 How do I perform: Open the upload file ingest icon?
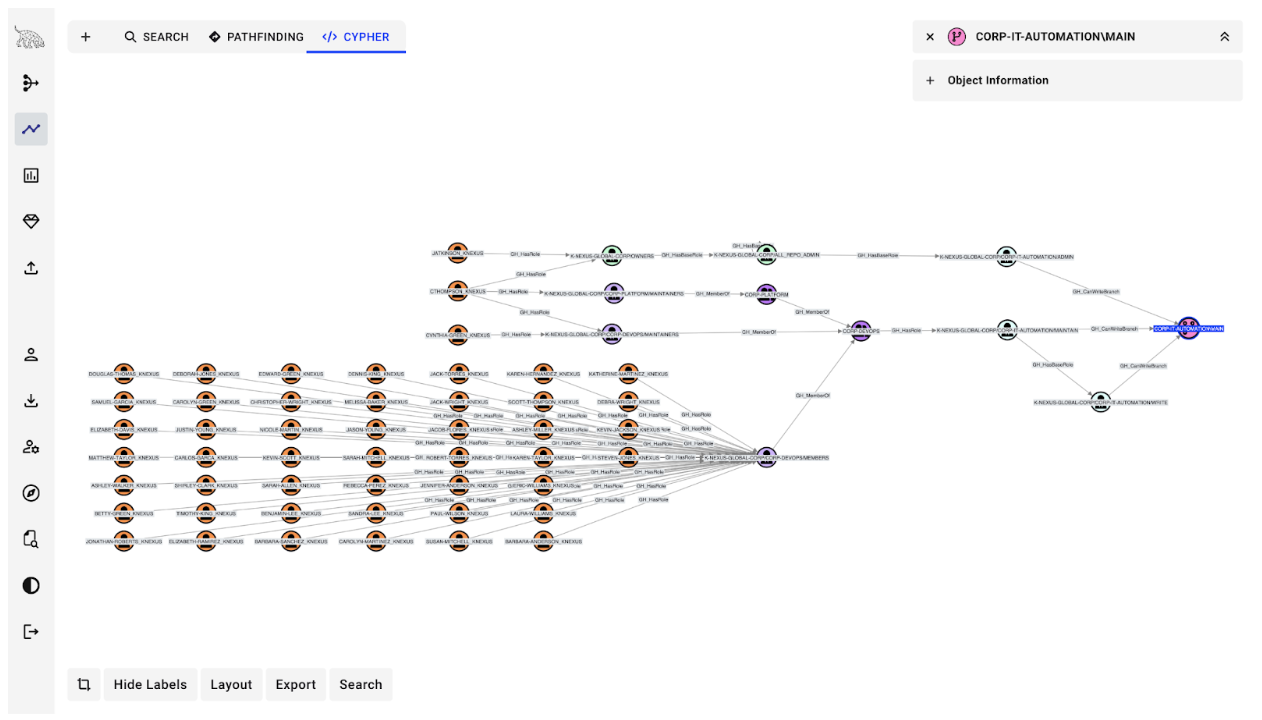[31, 268]
